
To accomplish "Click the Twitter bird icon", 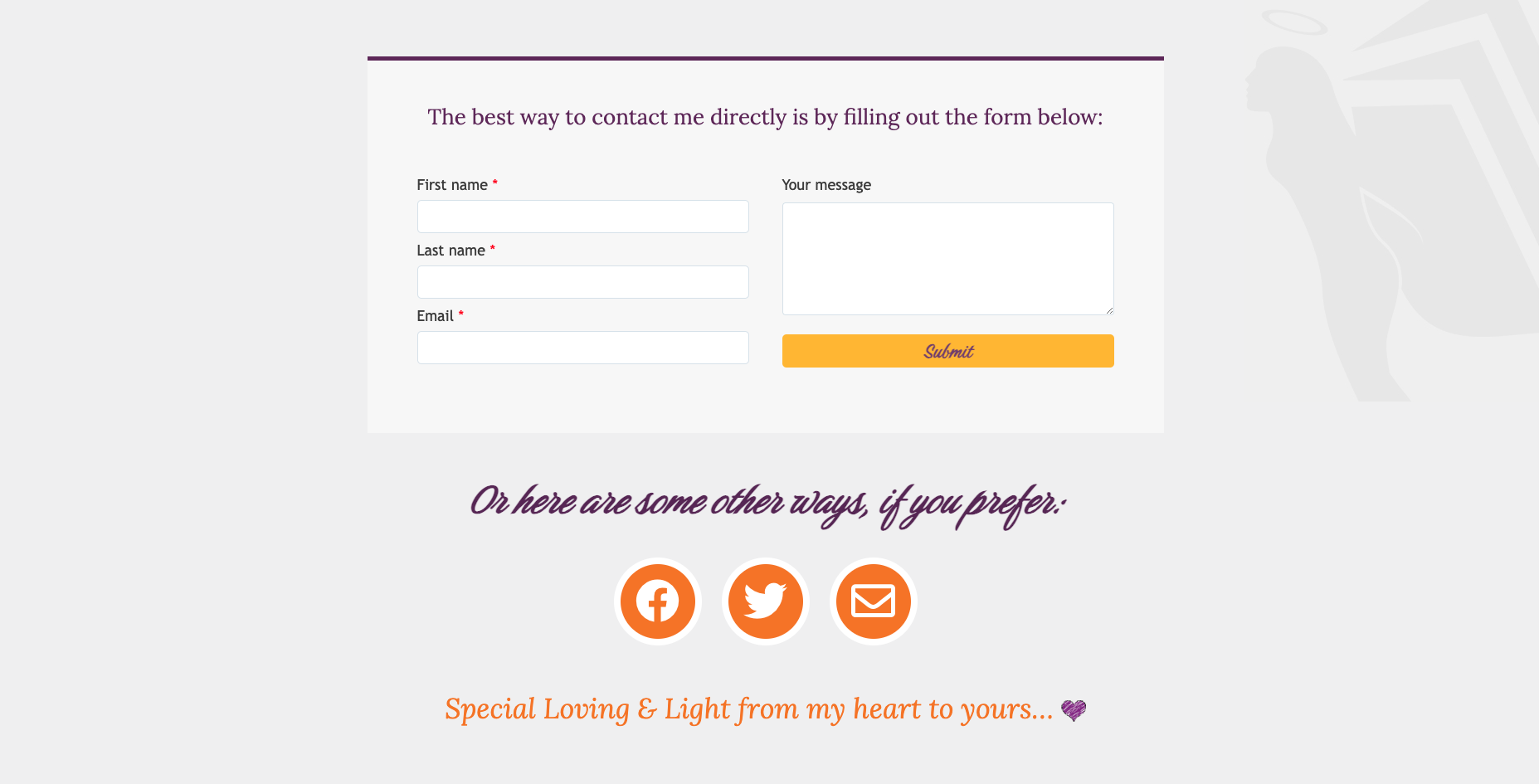I will point(765,601).
